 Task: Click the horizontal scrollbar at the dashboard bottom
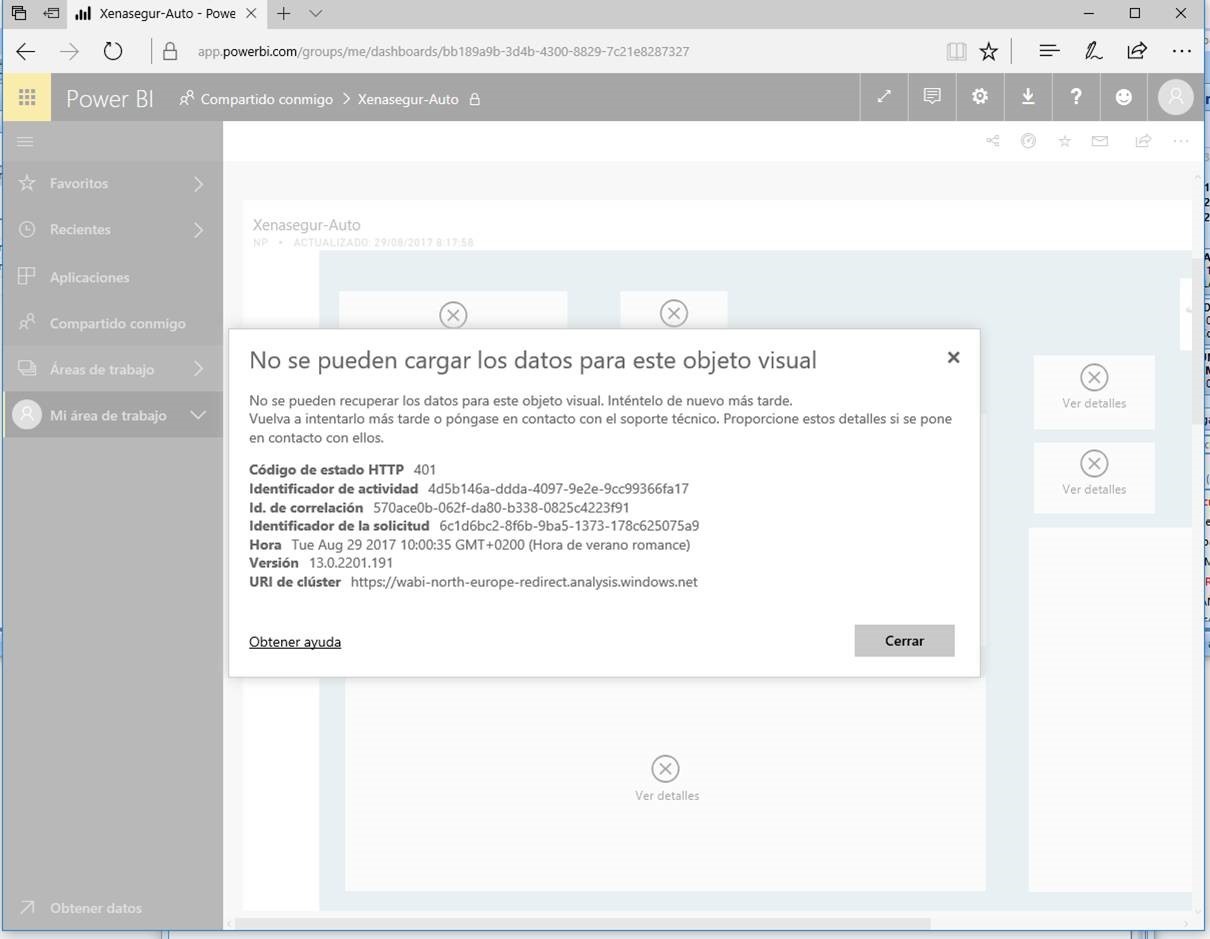point(581,924)
